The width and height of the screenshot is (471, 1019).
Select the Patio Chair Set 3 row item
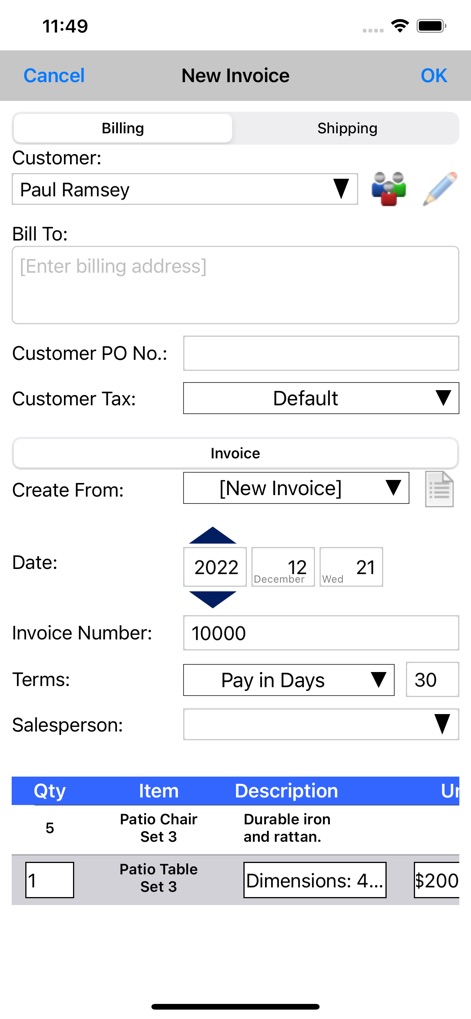click(159, 828)
